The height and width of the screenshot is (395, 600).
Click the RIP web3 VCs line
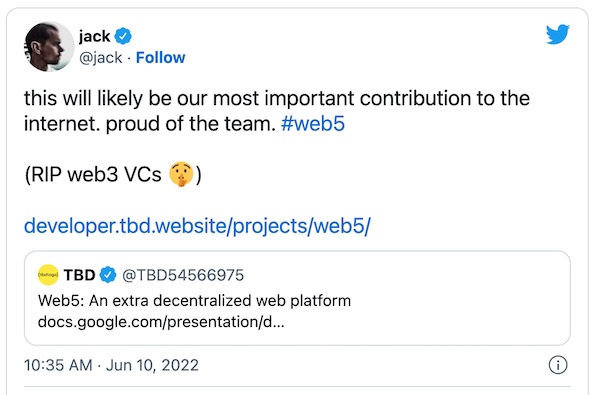point(113,175)
